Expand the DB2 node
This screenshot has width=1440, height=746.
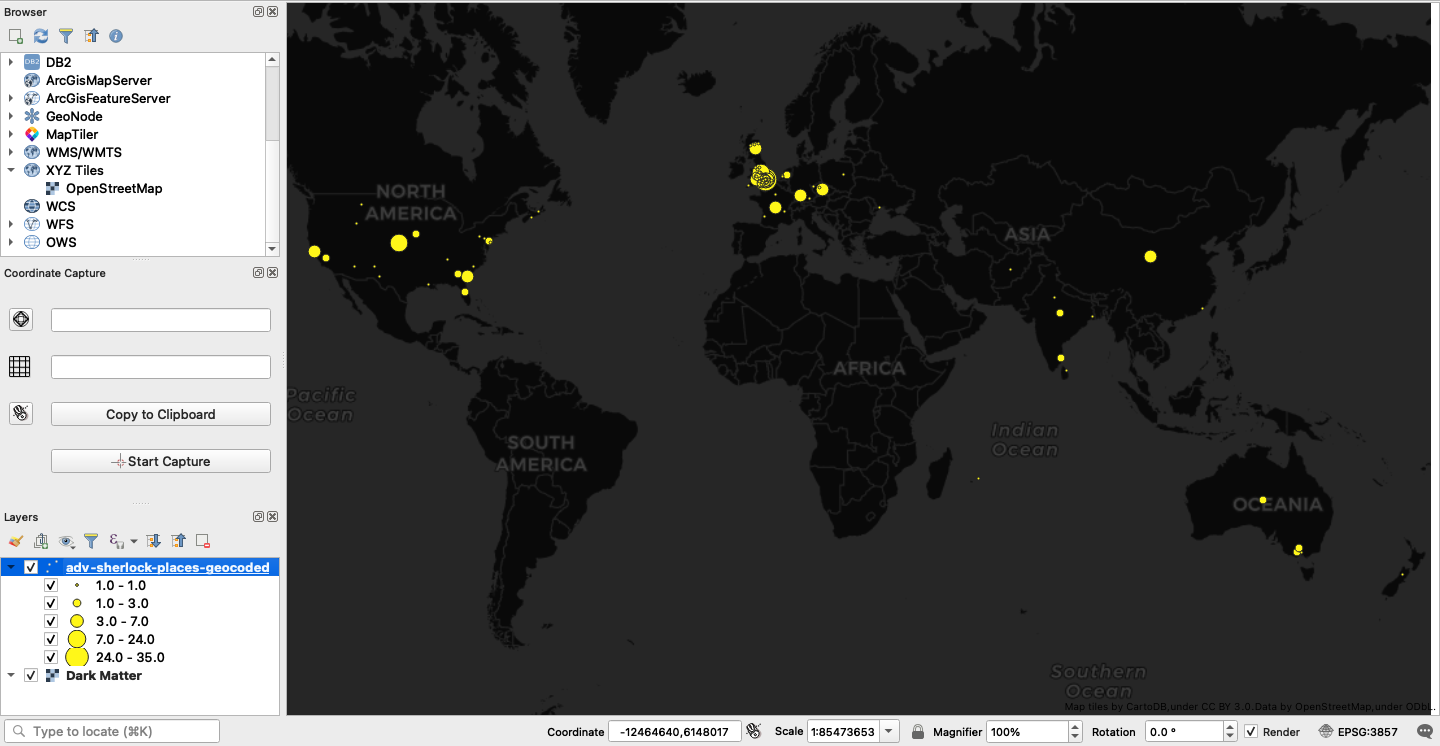[x=11, y=62]
